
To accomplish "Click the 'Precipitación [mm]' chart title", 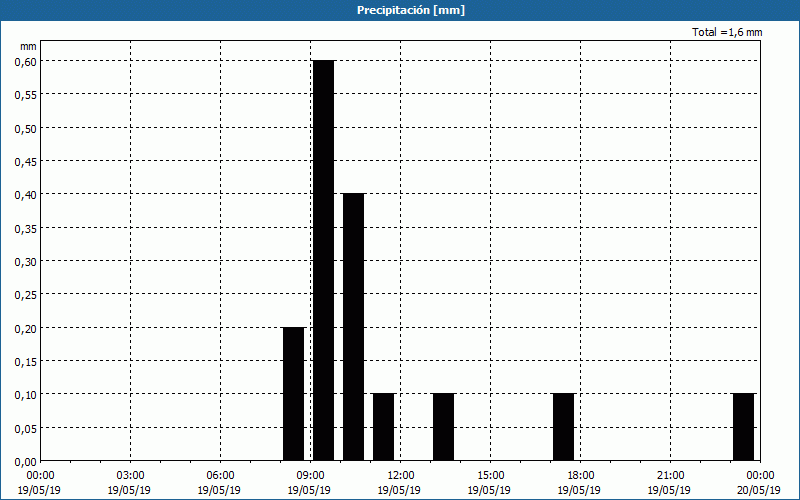I will coord(411,10).
